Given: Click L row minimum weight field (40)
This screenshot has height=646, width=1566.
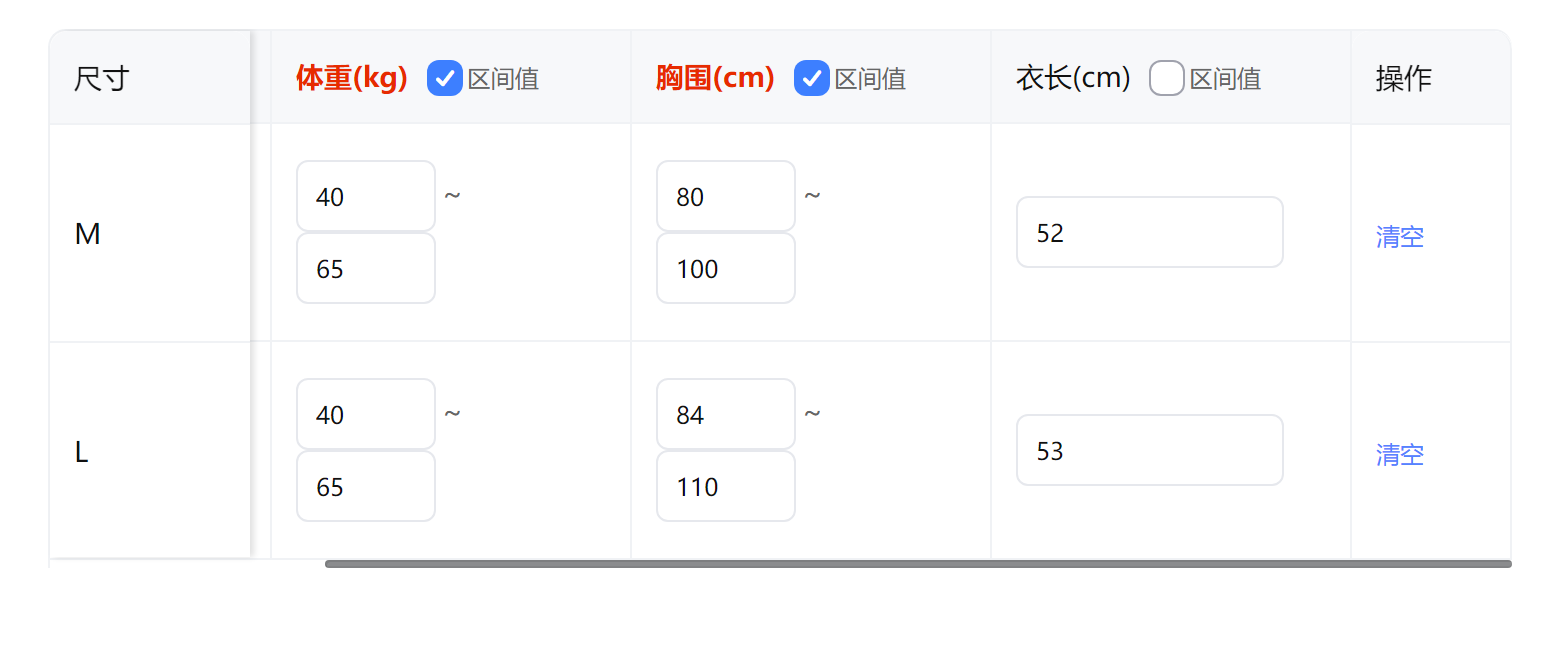Looking at the screenshot, I should tap(366, 414).
